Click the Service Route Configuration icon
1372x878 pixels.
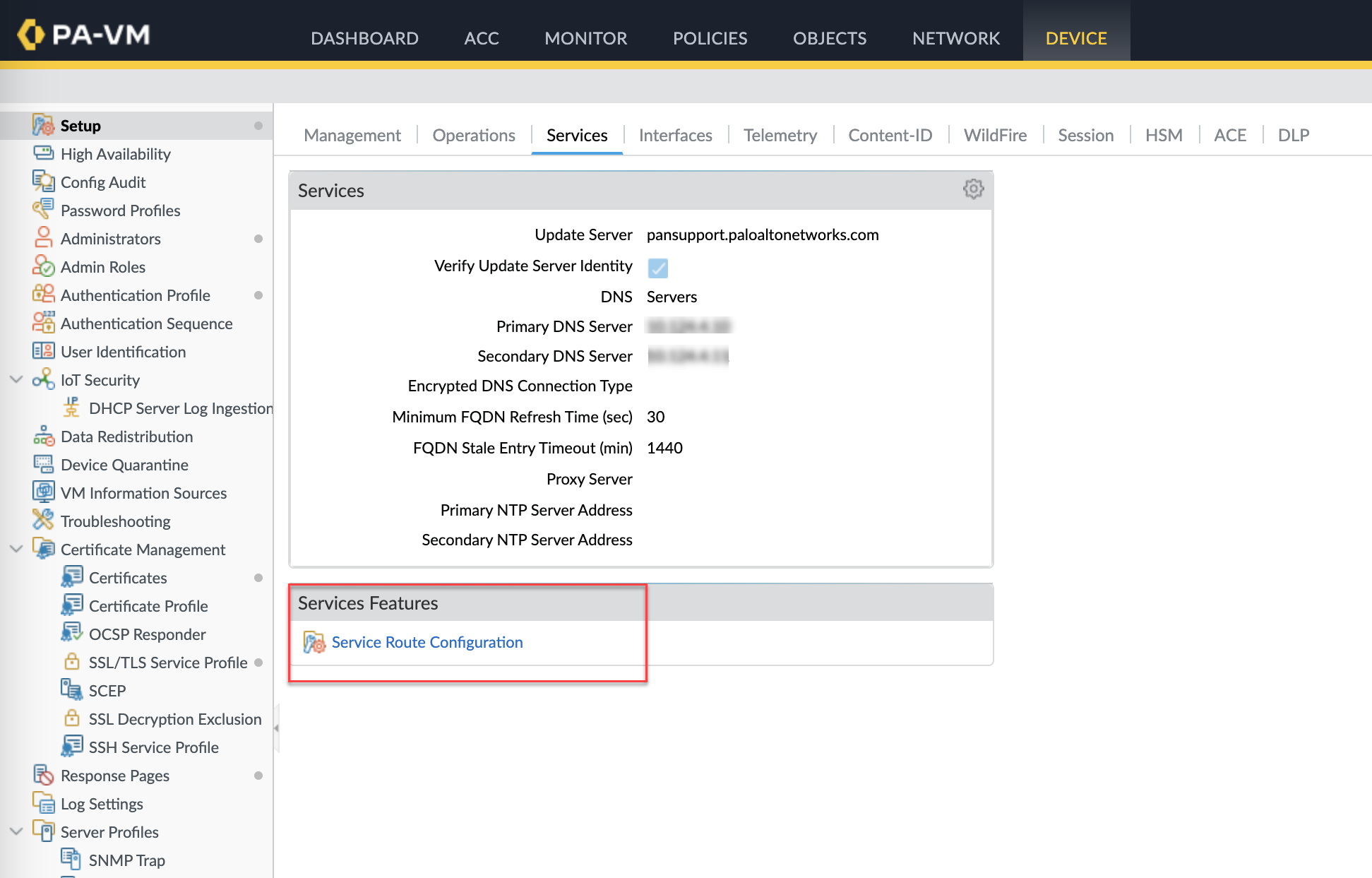pos(314,642)
